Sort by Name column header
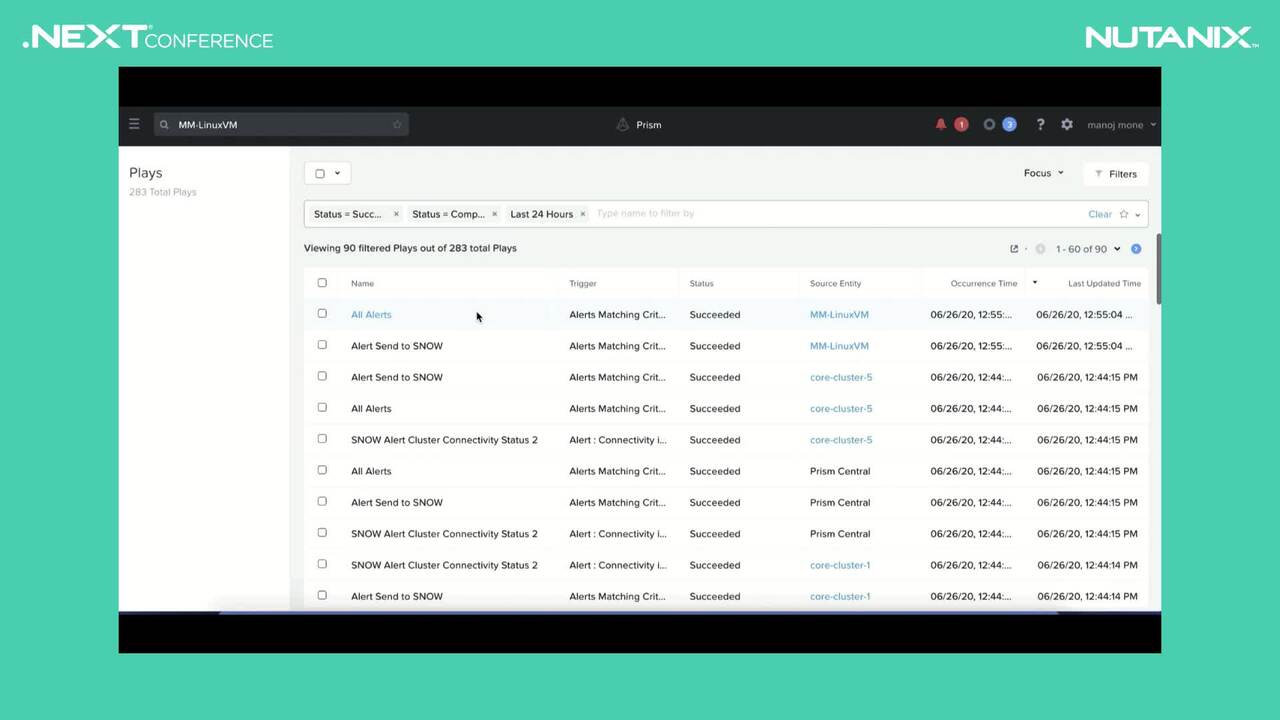This screenshot has width=1280, height=720. point(362,284)
